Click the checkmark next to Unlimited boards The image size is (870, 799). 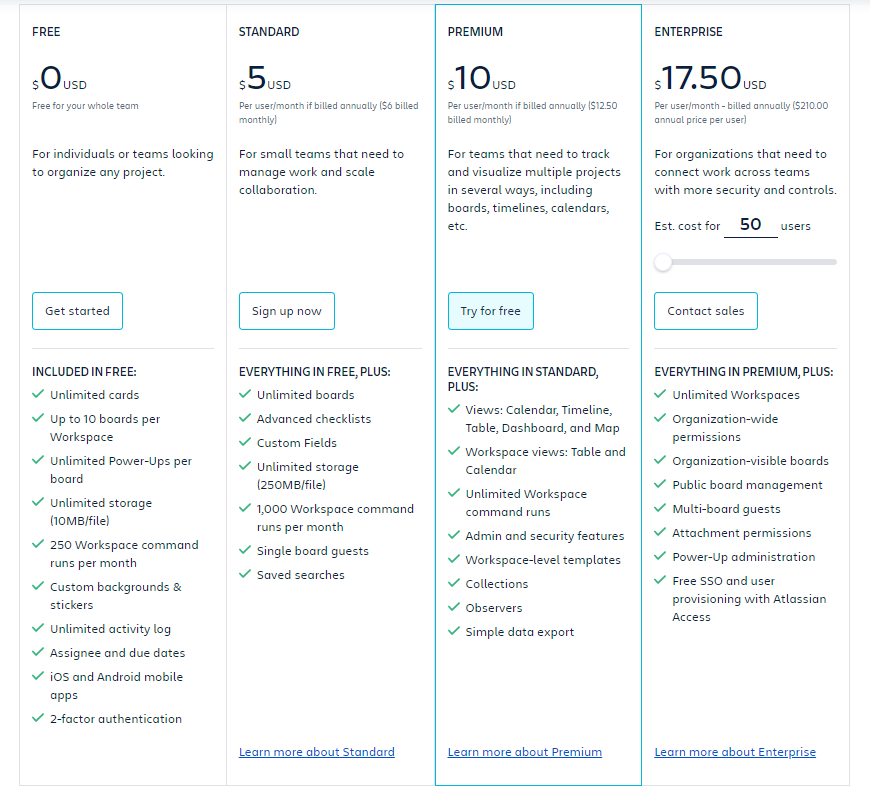(x=244, y=394)
